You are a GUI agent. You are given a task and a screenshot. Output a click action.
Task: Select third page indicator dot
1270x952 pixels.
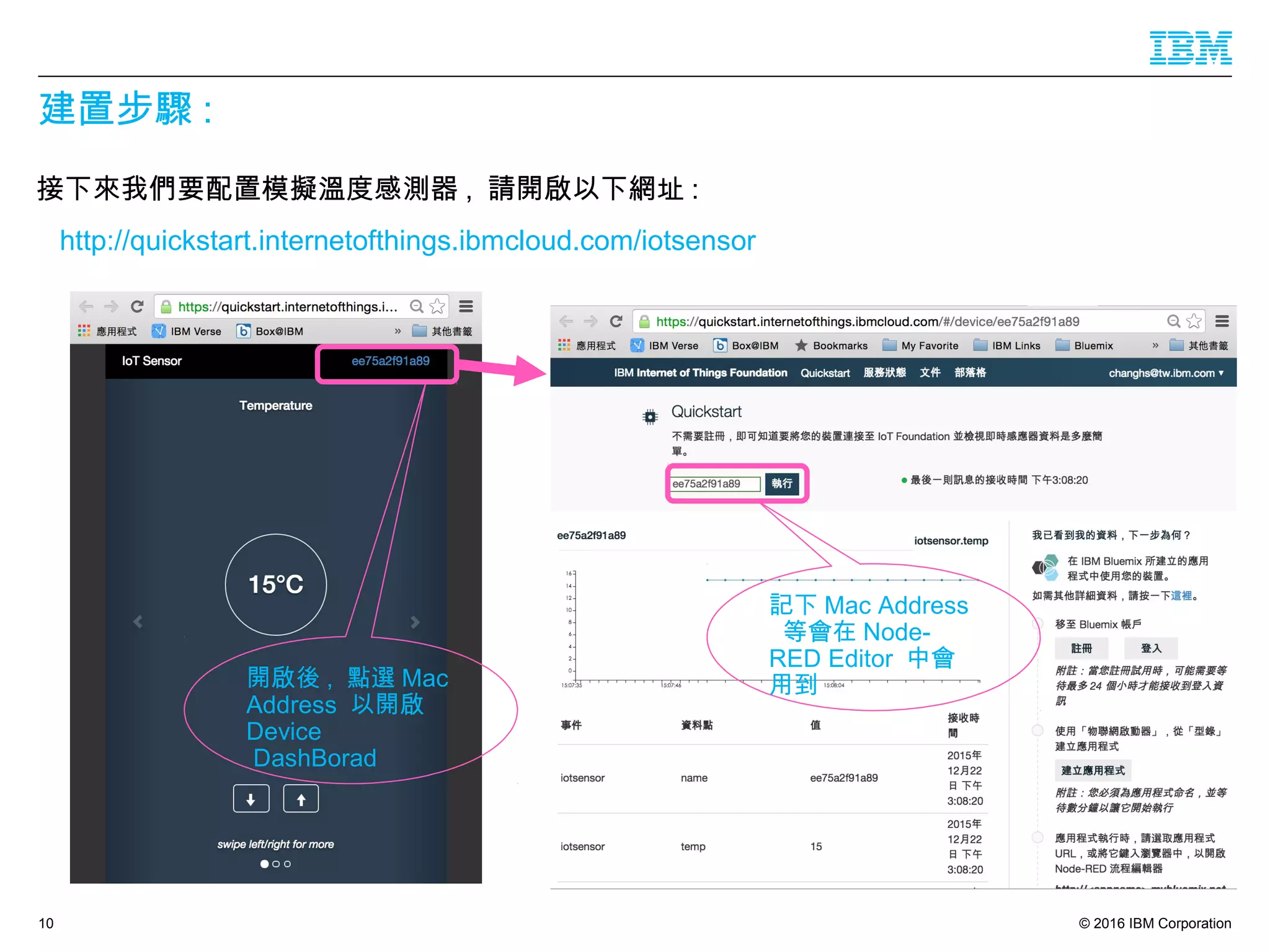(x=287, y=864)
